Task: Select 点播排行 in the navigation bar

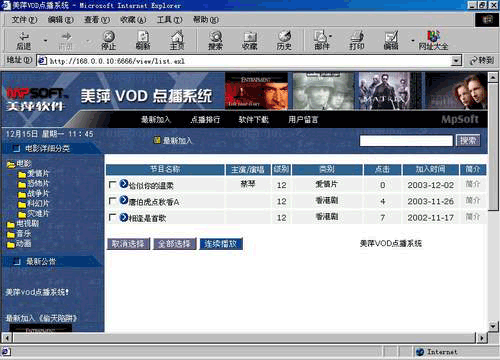Action: pyautogui.click(x=205, y=119)
